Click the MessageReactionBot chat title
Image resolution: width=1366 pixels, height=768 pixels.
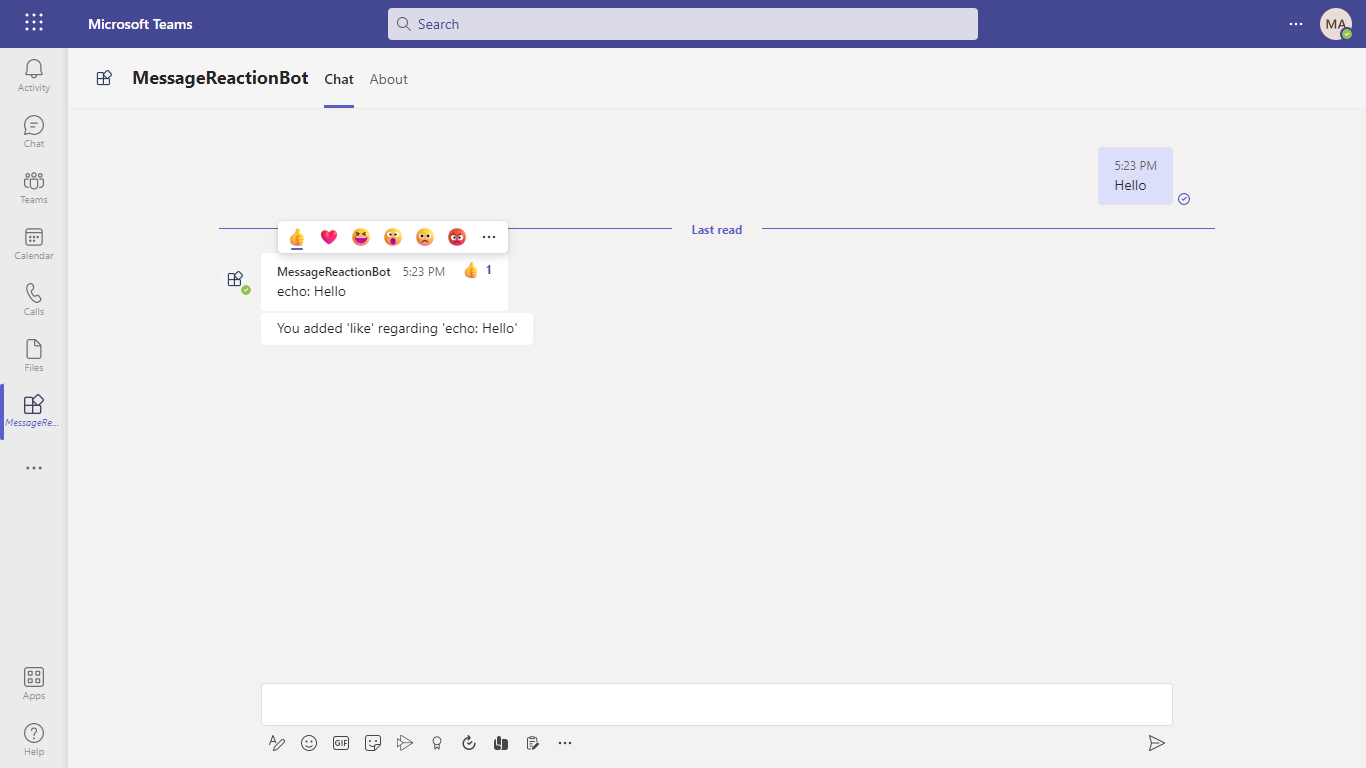click(220, 78)
